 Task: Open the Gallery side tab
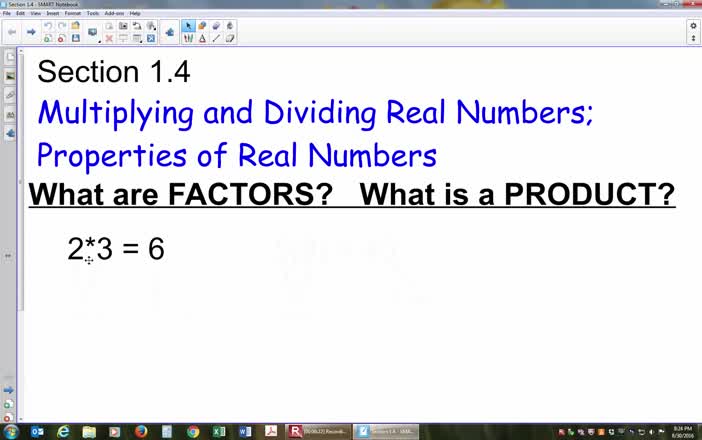click(x=10, y=76)
